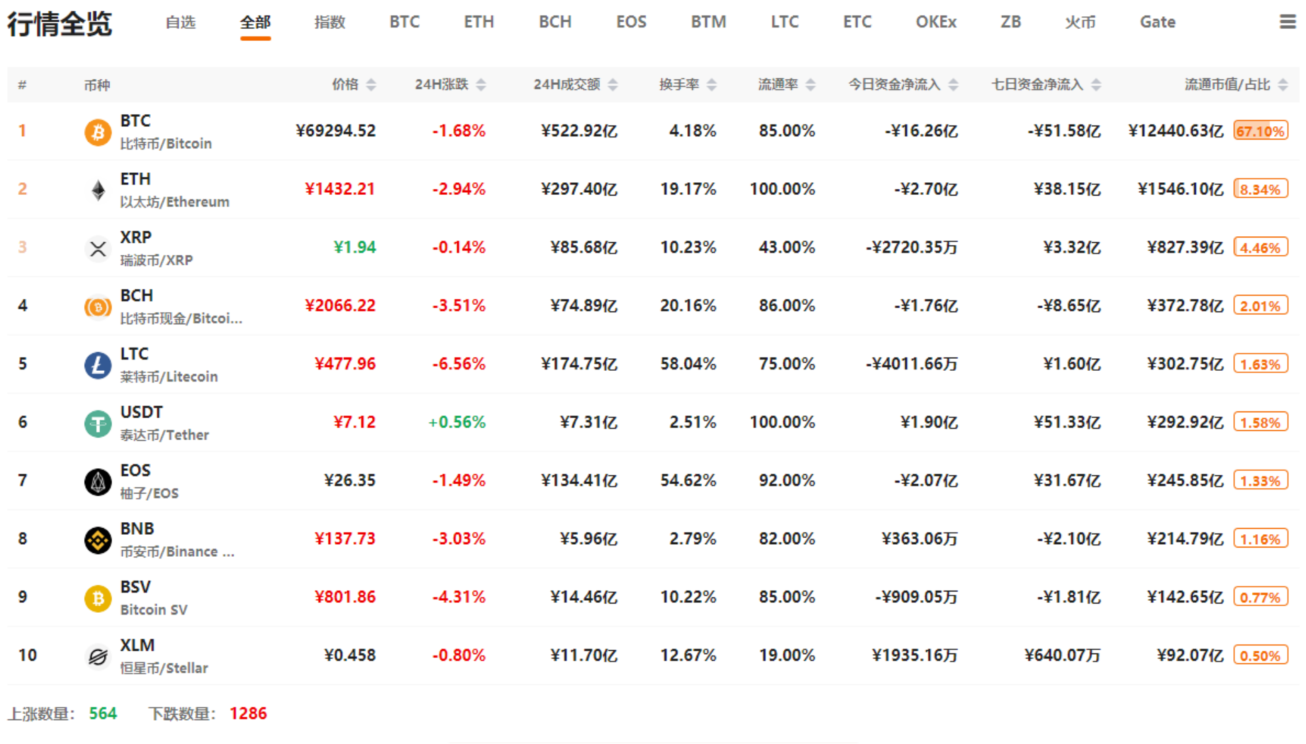Click the Bitcoin coin logo icon
This screenshot has width=1306, height=744.
[98, 132]
